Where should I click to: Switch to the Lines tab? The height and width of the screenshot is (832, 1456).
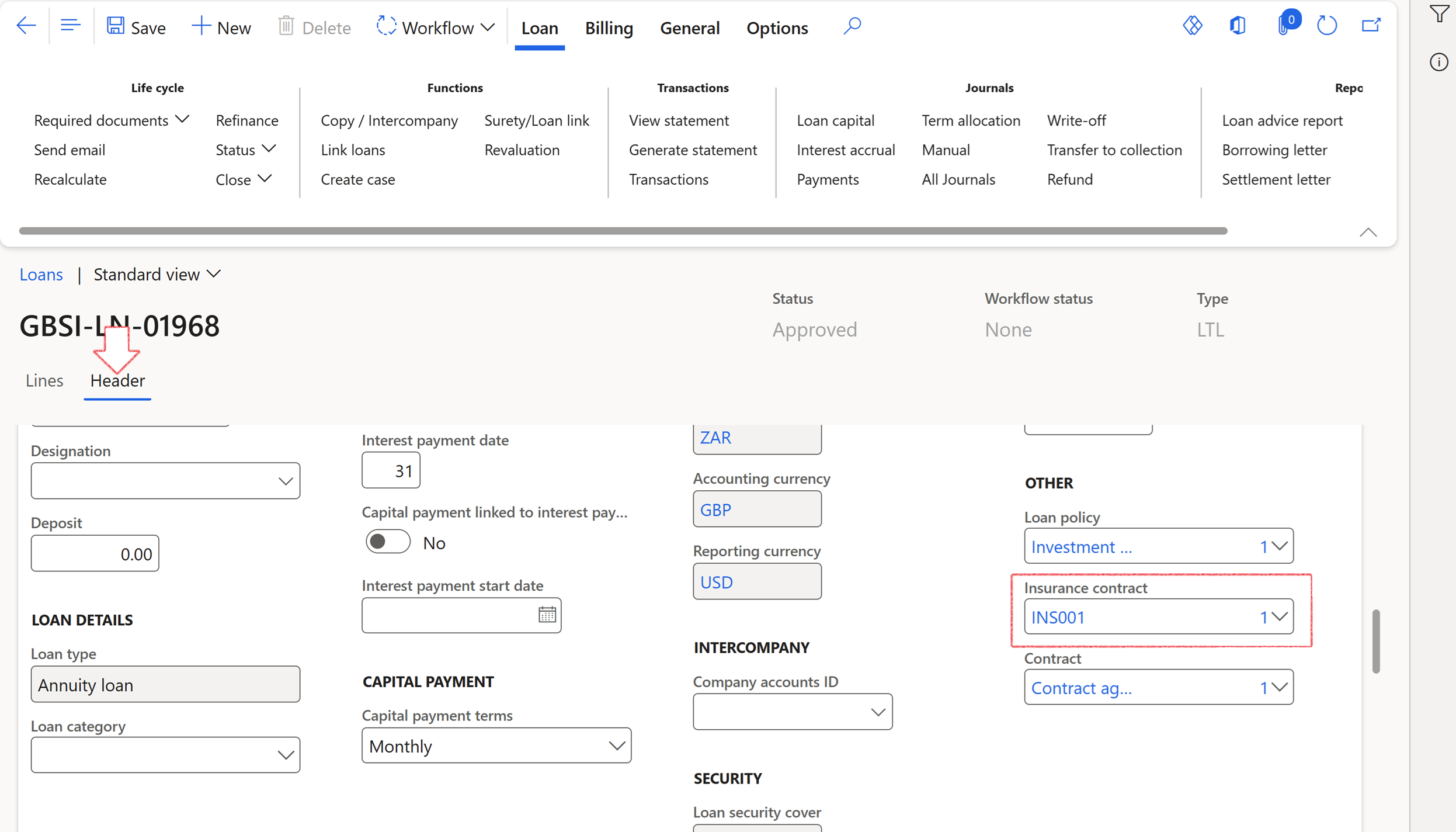(44, 380)
